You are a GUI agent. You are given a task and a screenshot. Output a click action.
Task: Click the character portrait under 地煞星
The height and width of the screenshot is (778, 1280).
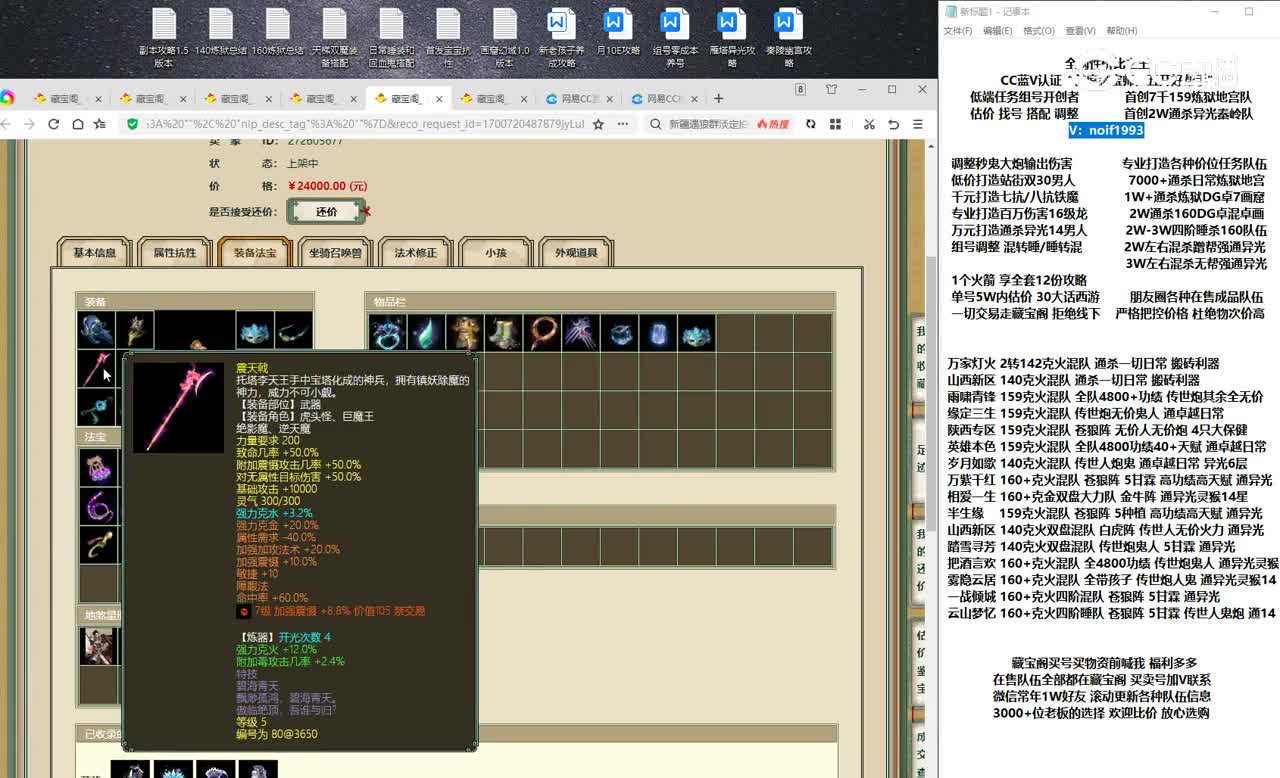click(98, 646)
